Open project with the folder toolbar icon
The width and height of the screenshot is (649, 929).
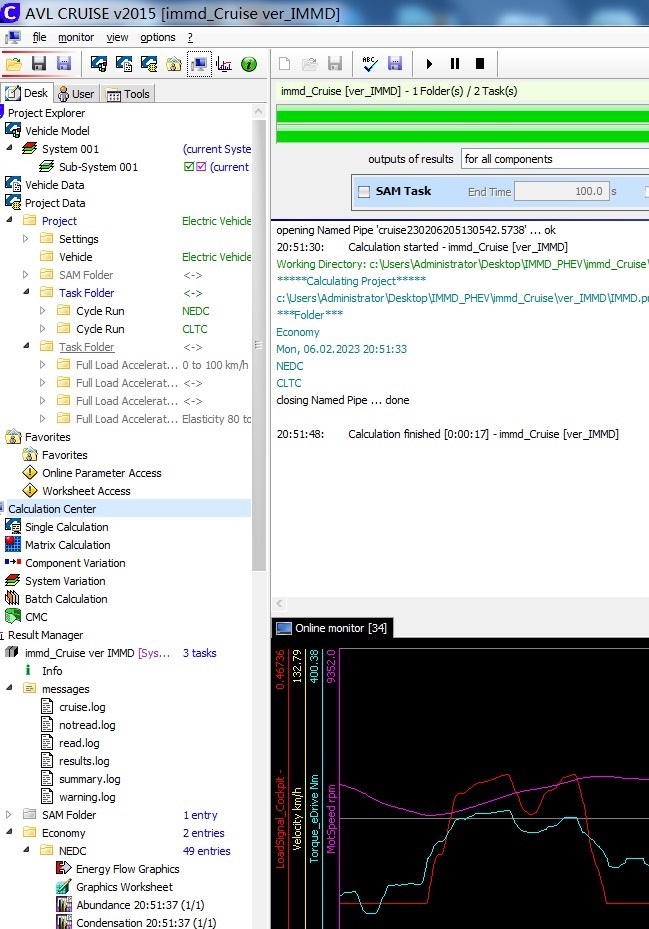[x=14, y=64]
